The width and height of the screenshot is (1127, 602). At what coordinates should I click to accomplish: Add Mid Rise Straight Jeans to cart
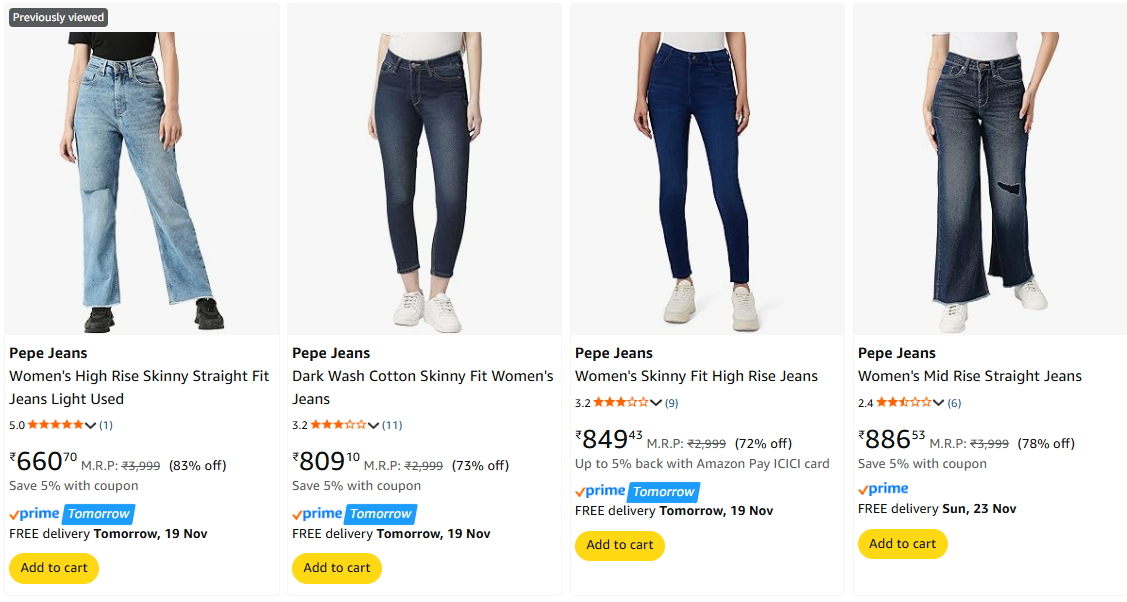(x=902, y=544)
